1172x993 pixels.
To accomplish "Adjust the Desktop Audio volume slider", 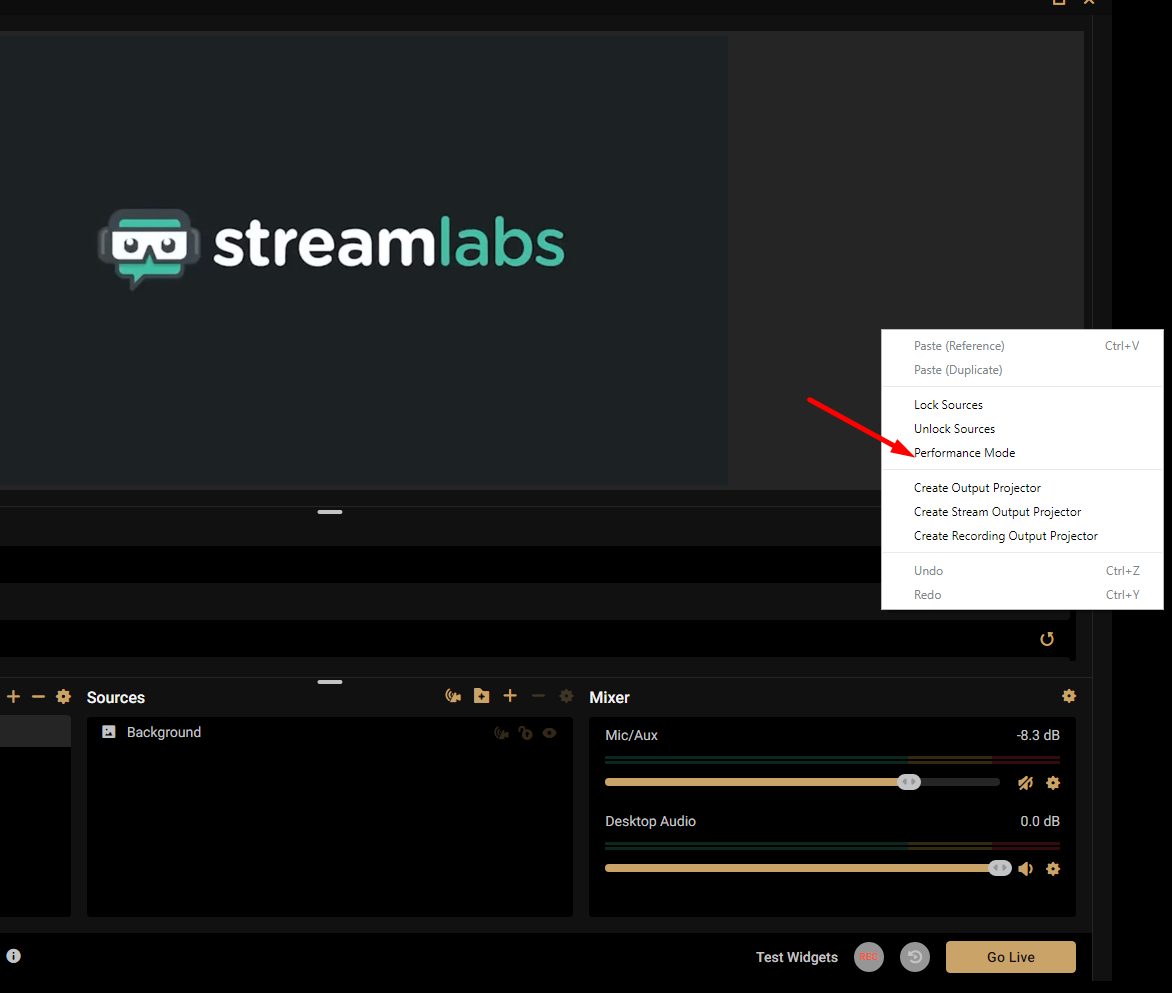I will coord(808,867).
